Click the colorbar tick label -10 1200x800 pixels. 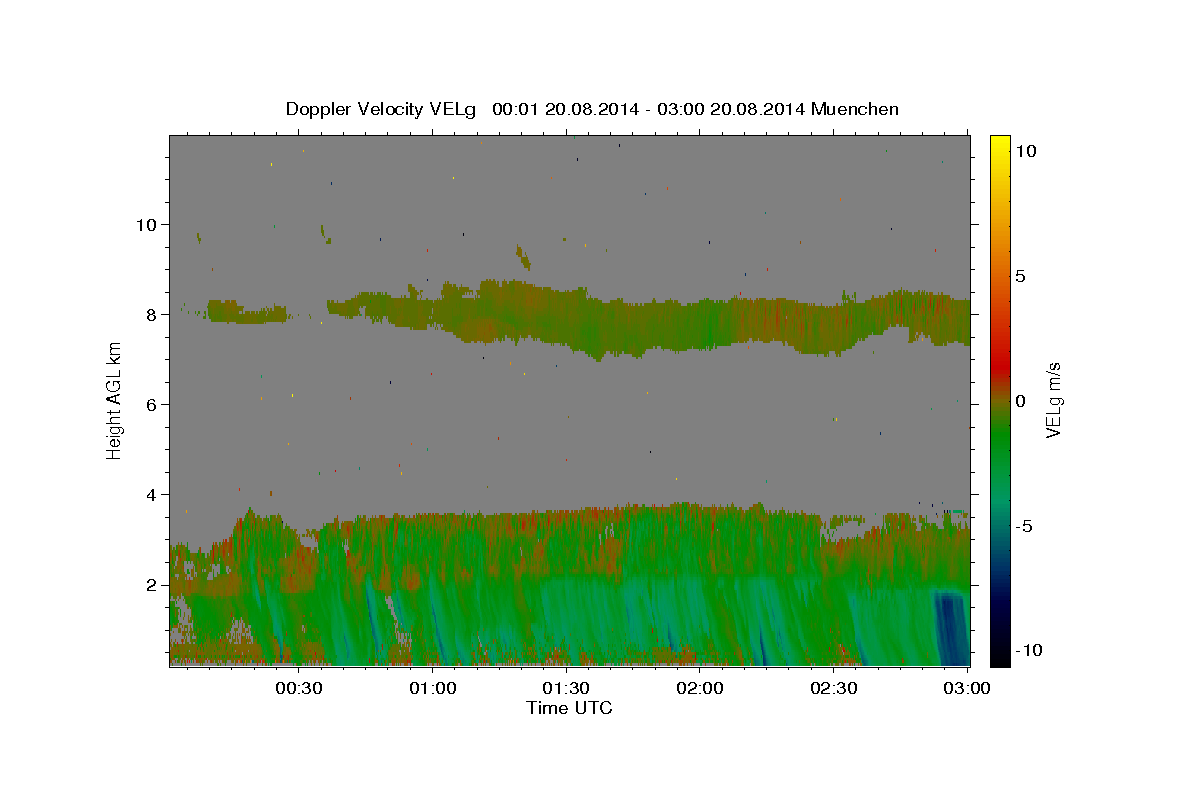pyautogui.click(x=1028, y=650)
